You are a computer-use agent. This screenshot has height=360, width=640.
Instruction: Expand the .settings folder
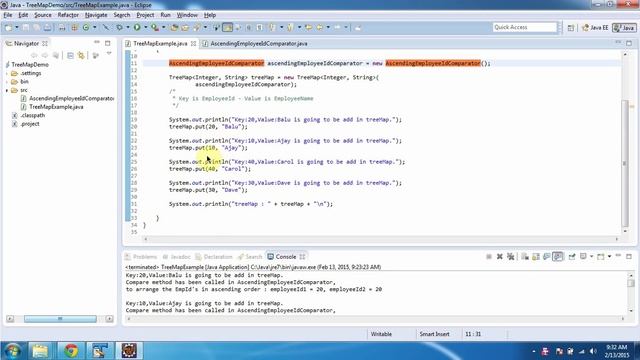[x=7, y=73]
